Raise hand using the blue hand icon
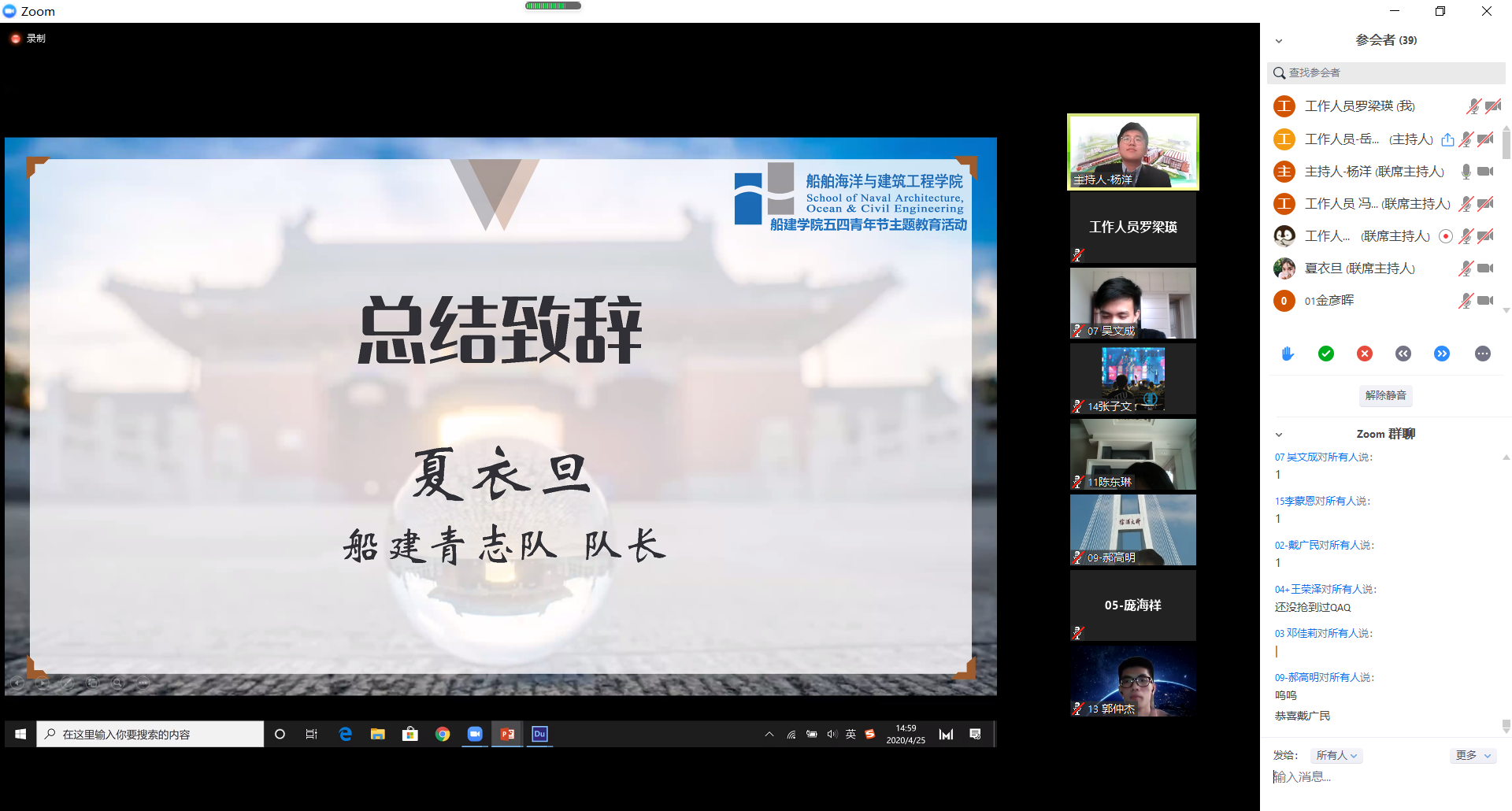The width and height of the screenshot is (1512, 811). [1287, 354]
